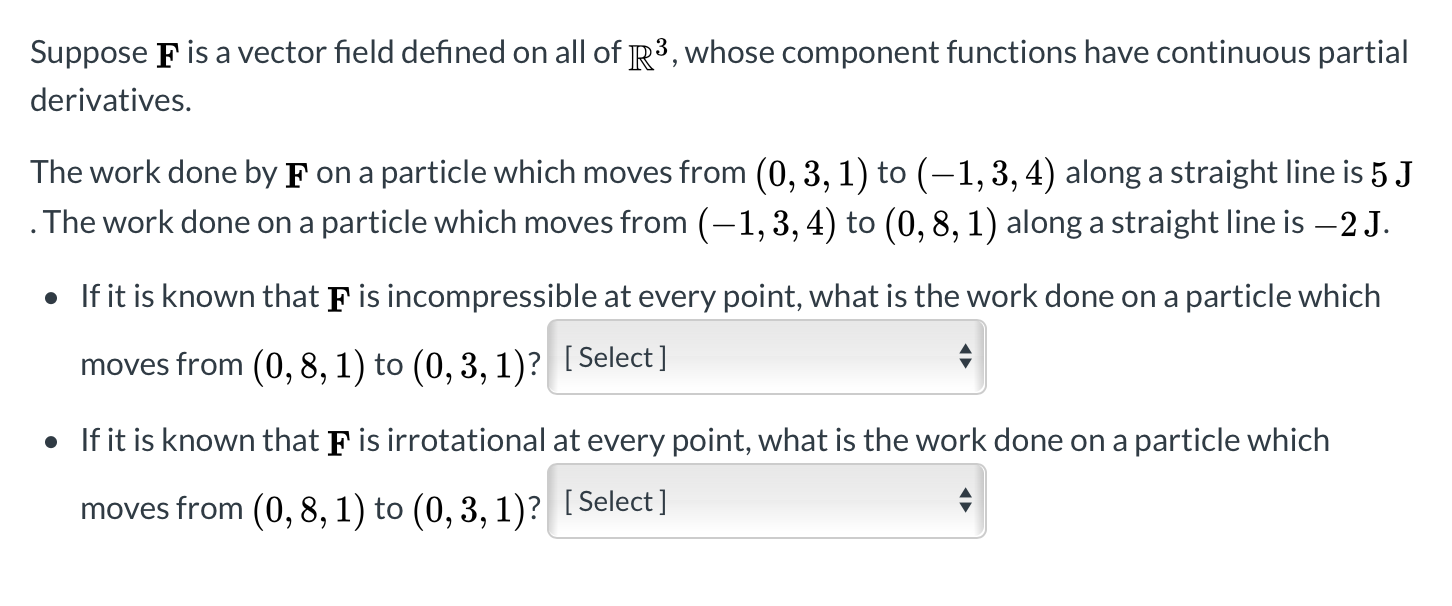
Task: Open the irrotational work done dropdown
Action: [765, 502]
